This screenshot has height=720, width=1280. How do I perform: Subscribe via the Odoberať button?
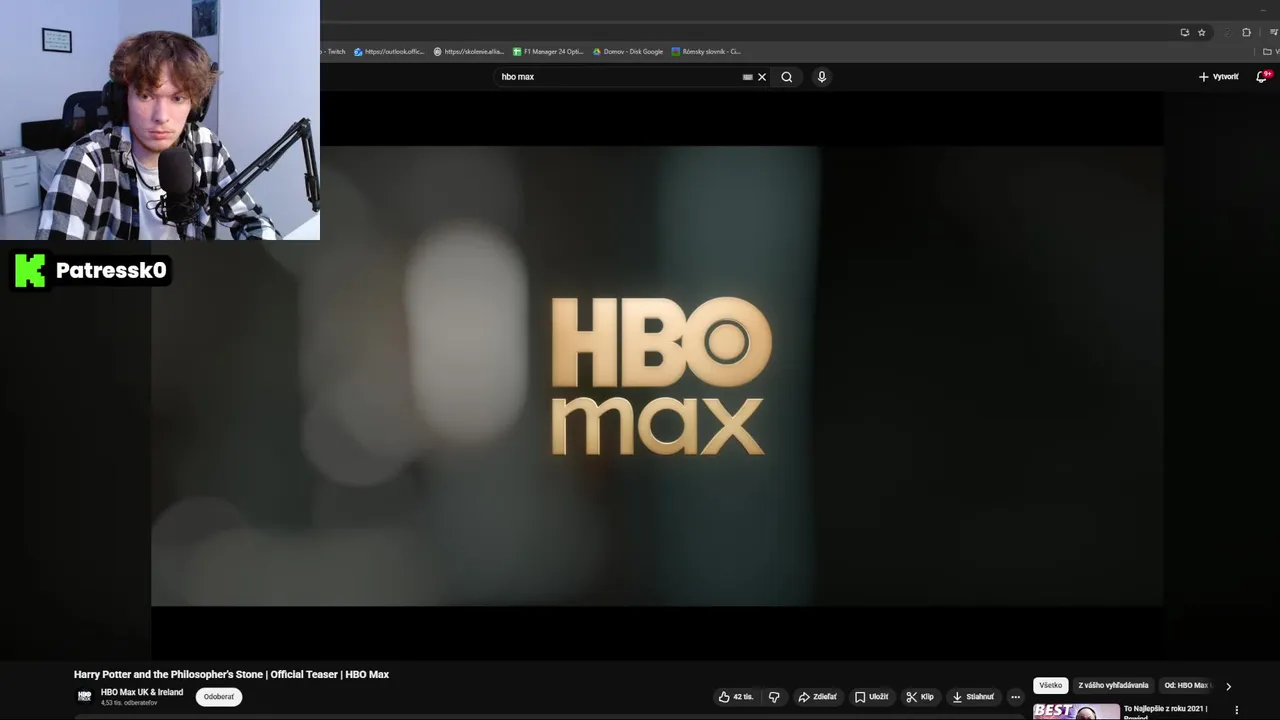[219, 697]
